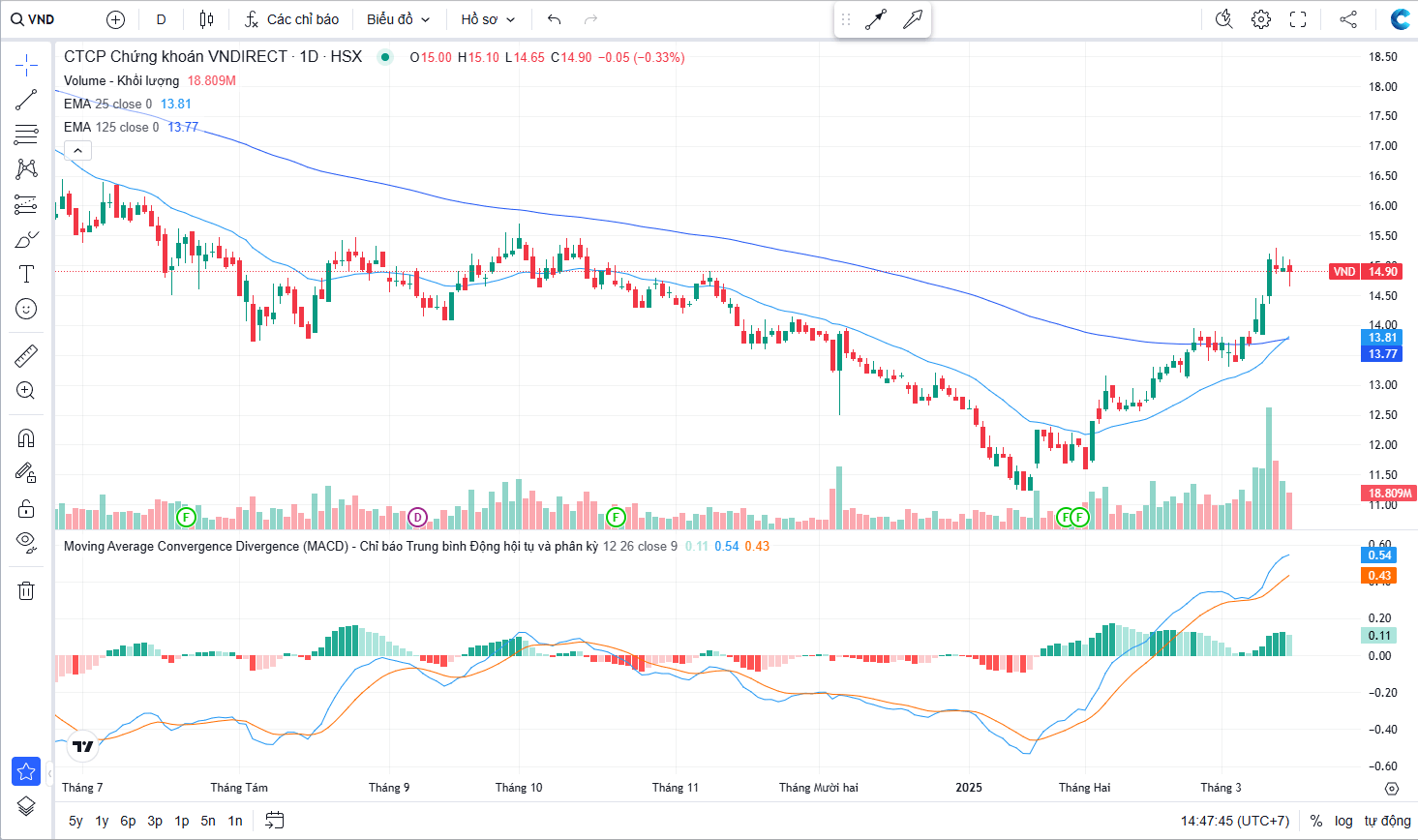This screenshot has height=840, width=1418.
Task: Select the Text annotation tool
Action: pos(26,275)
